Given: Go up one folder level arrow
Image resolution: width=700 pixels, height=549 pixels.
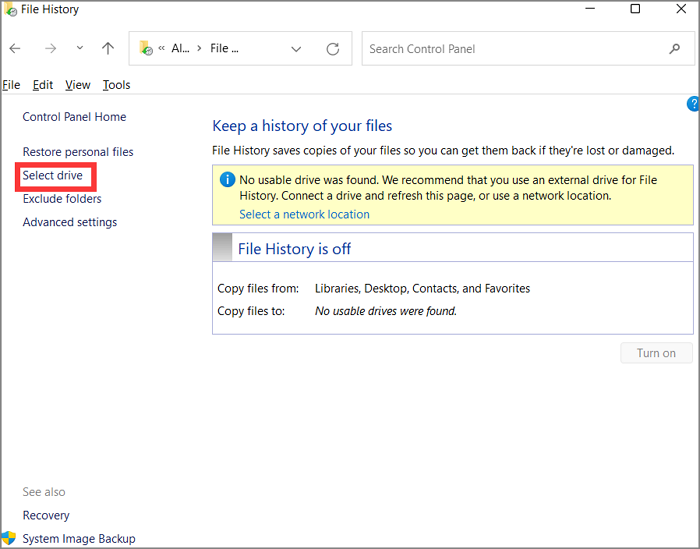Looking at the screenshot, I should 108,49.
